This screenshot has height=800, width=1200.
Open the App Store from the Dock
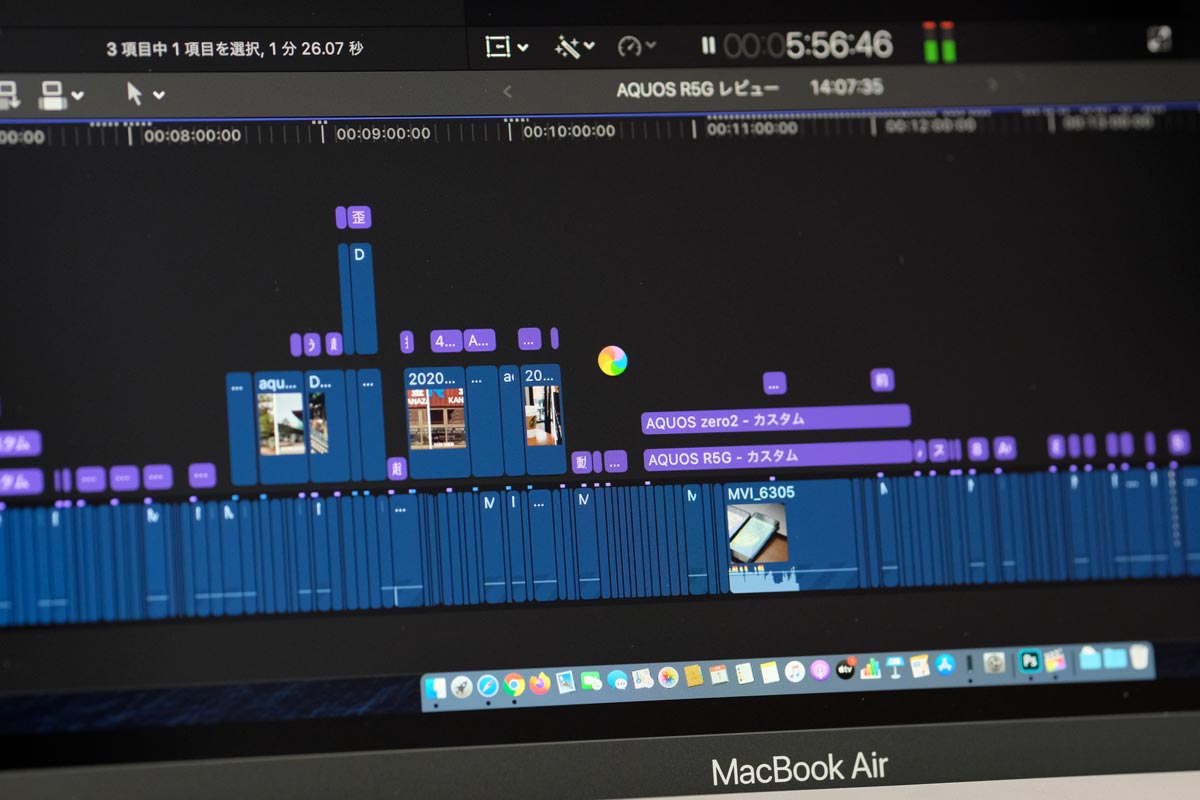pyautogui.click(x=945, y=664)
